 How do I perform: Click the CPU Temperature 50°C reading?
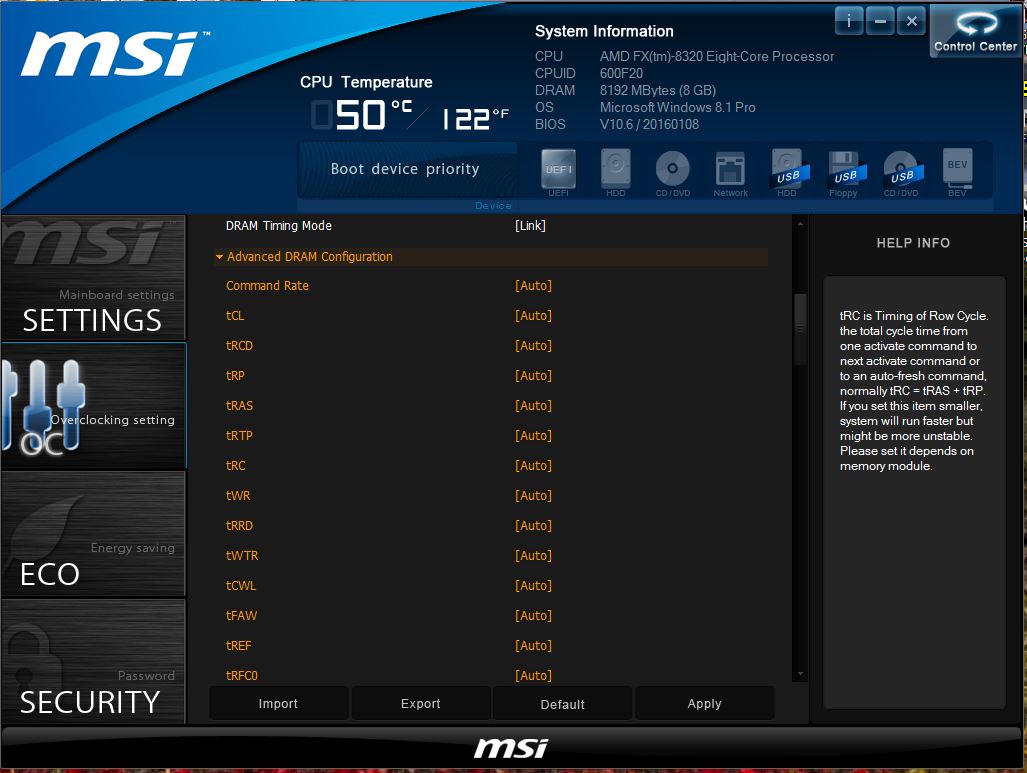362,114
